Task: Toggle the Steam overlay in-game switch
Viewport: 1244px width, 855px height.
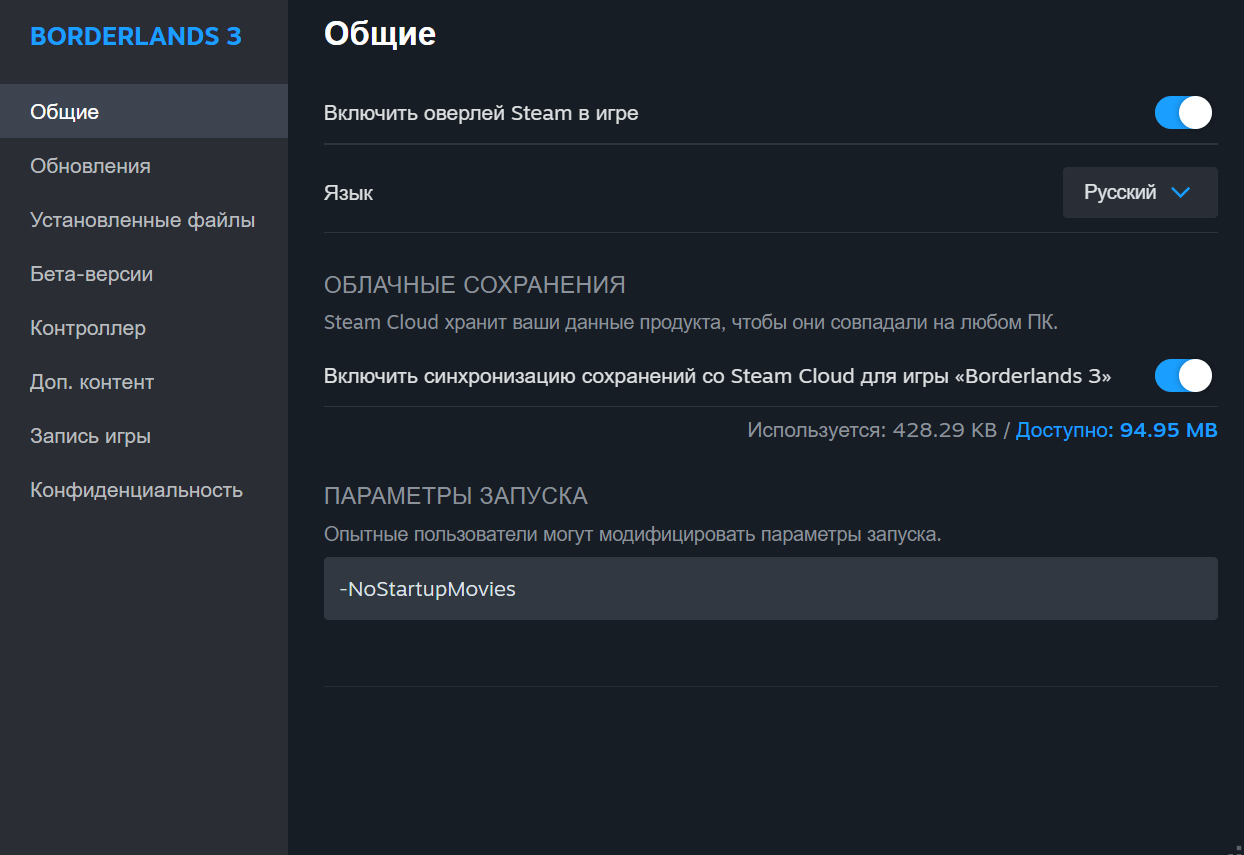Action: [x=1183, y=113]
